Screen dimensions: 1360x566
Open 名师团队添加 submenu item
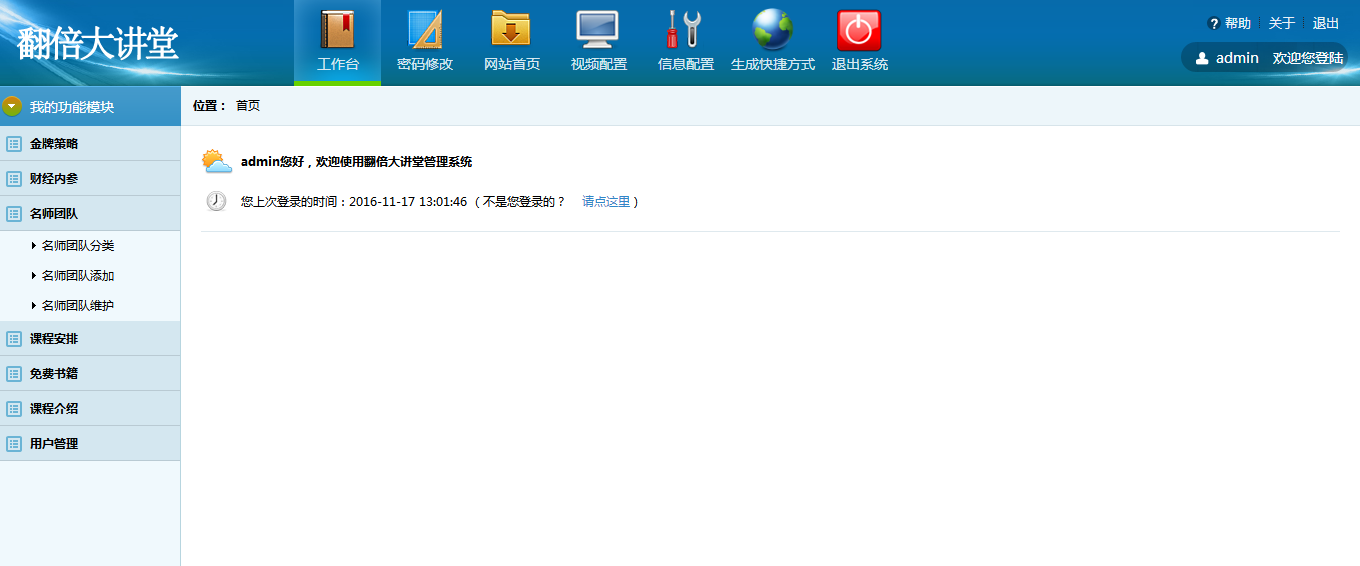pyautogui.click(x=78, y=276)
